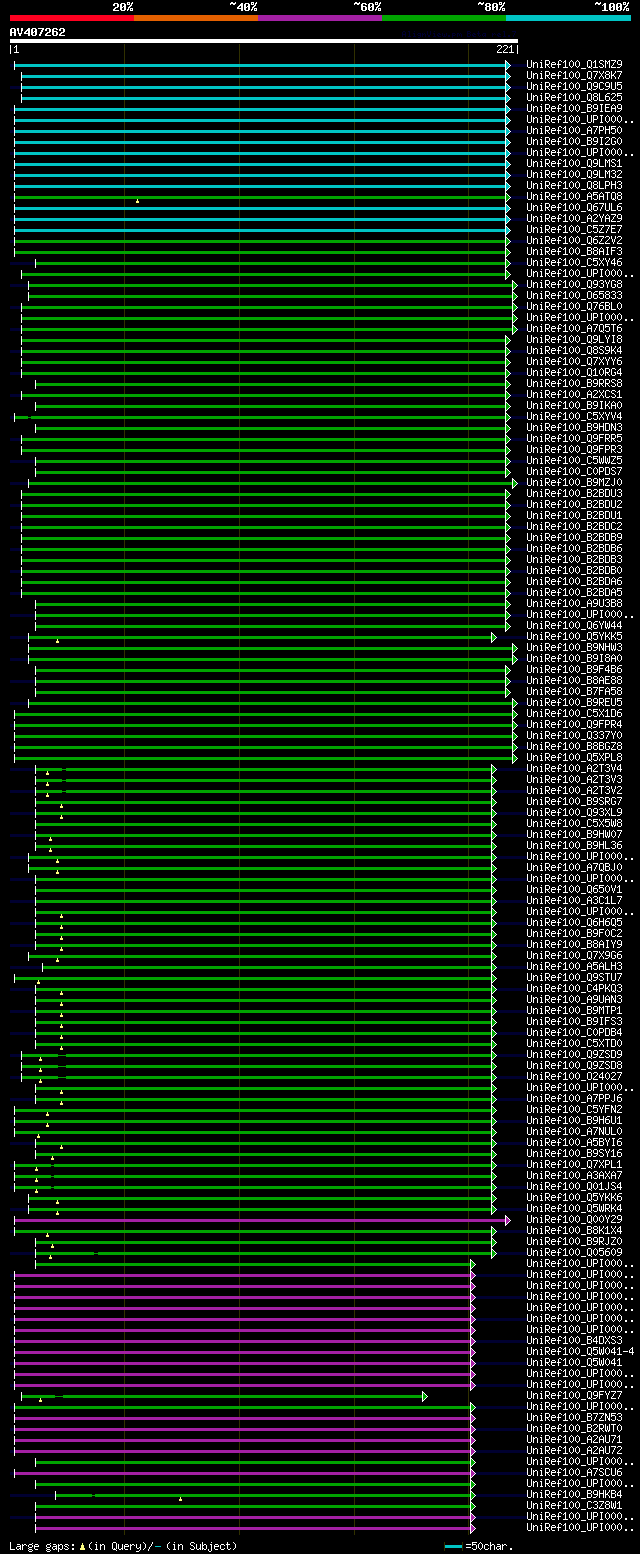Click the UniRef100_Q9LM32 label
This screenshot has height=1554, width=640.
pos(575,175)
